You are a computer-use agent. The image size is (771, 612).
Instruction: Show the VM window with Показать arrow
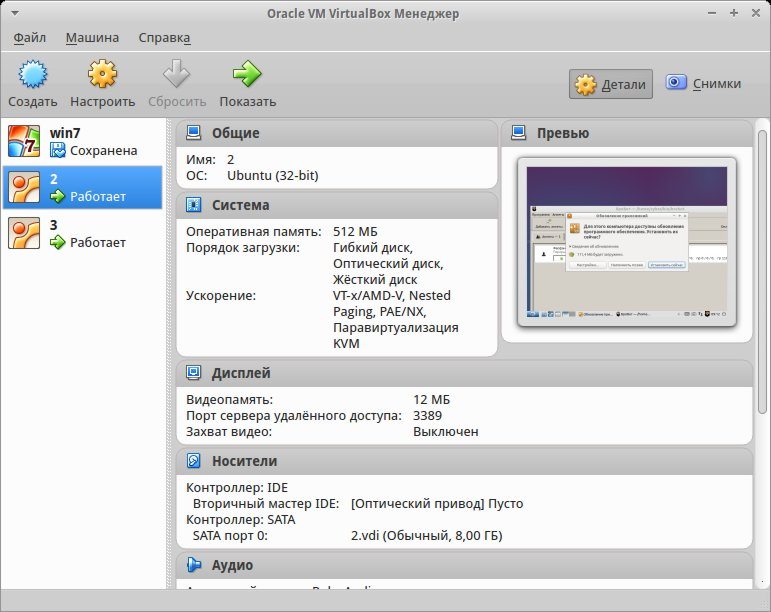247,74
